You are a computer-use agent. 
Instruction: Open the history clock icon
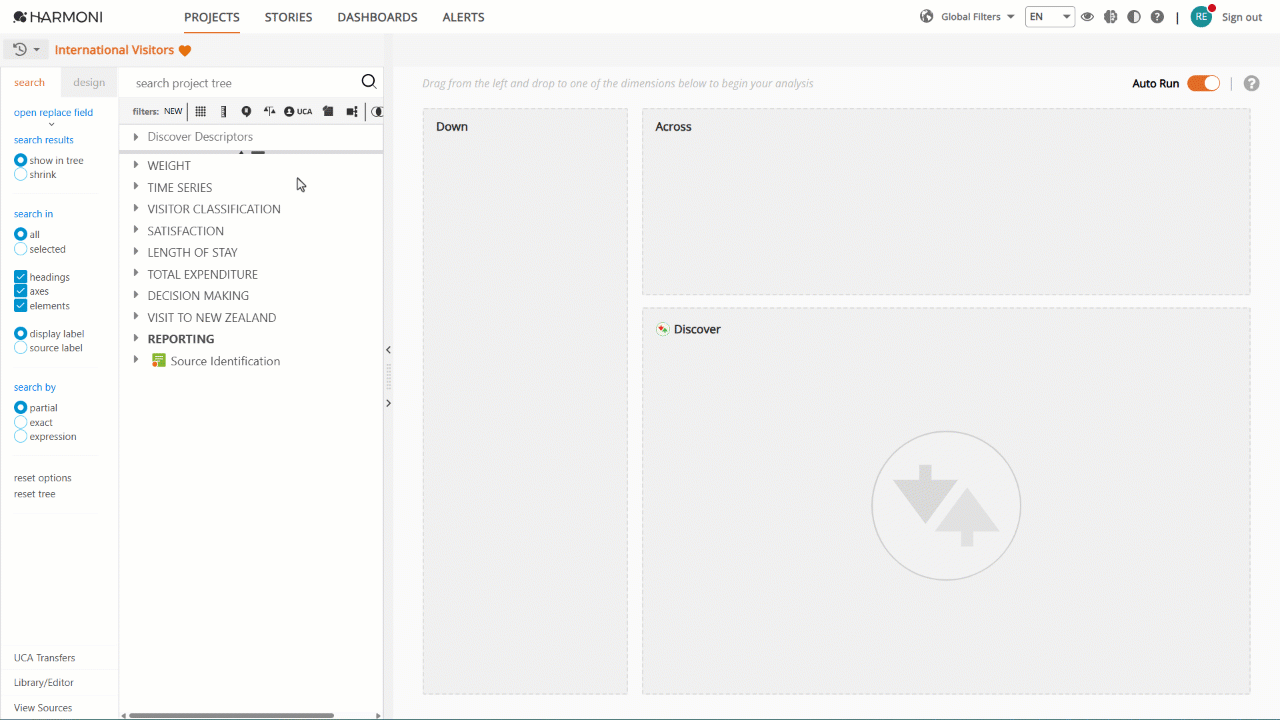[x=20, y=49]
